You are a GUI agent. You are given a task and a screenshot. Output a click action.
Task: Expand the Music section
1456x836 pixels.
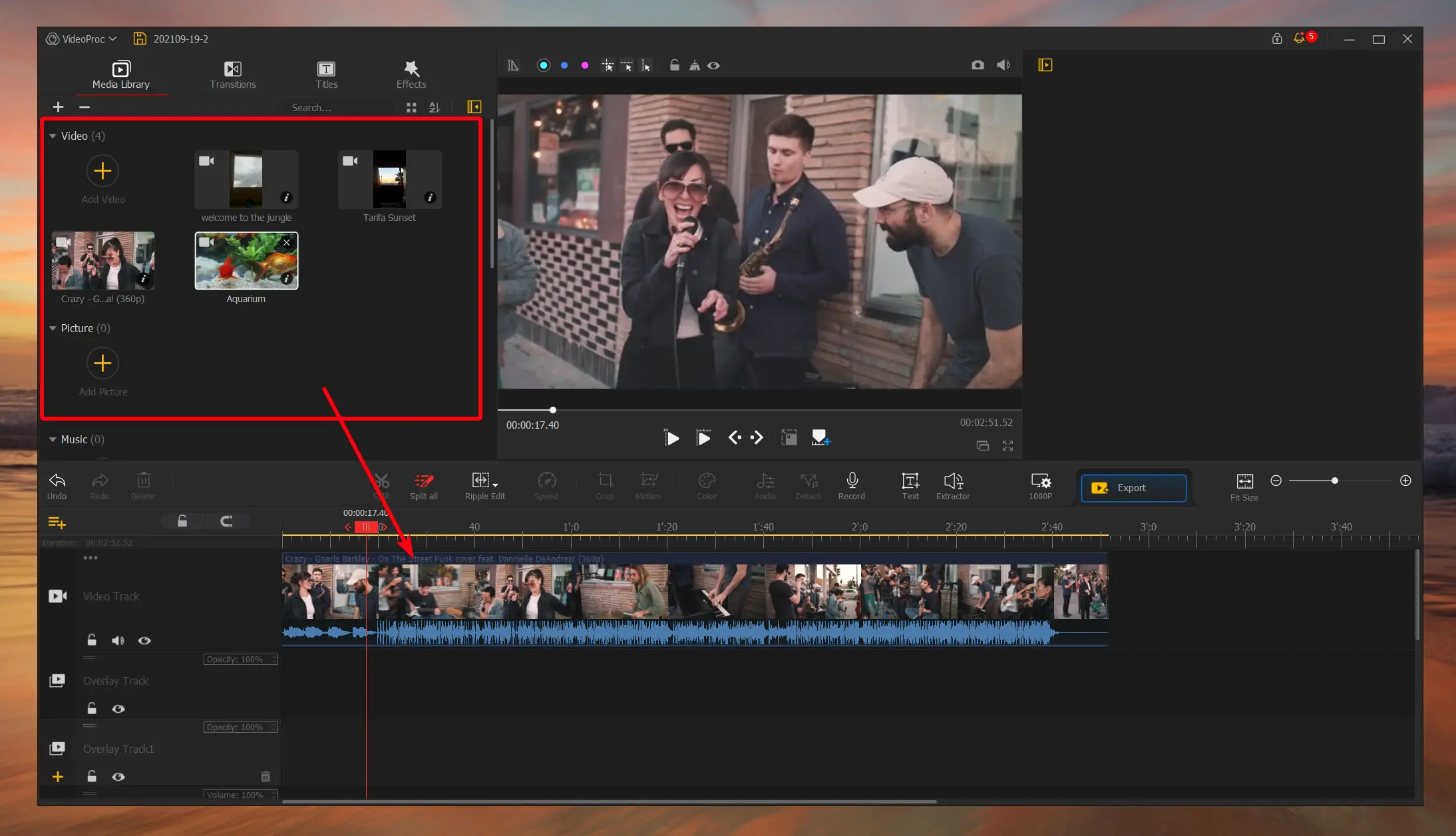pos(52,439)
